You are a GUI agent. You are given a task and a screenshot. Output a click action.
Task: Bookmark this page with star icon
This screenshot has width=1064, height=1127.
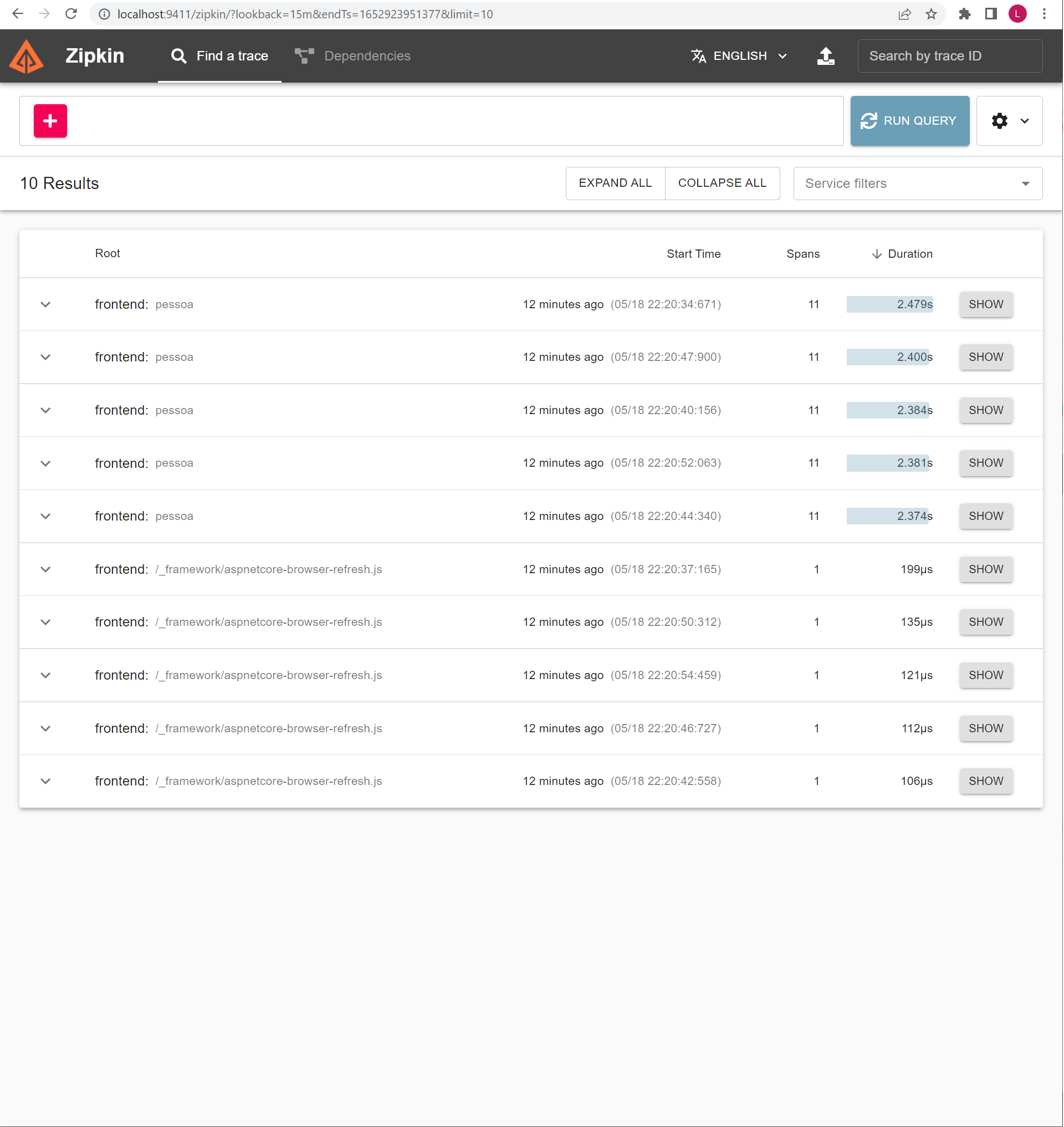pos(930,14)
